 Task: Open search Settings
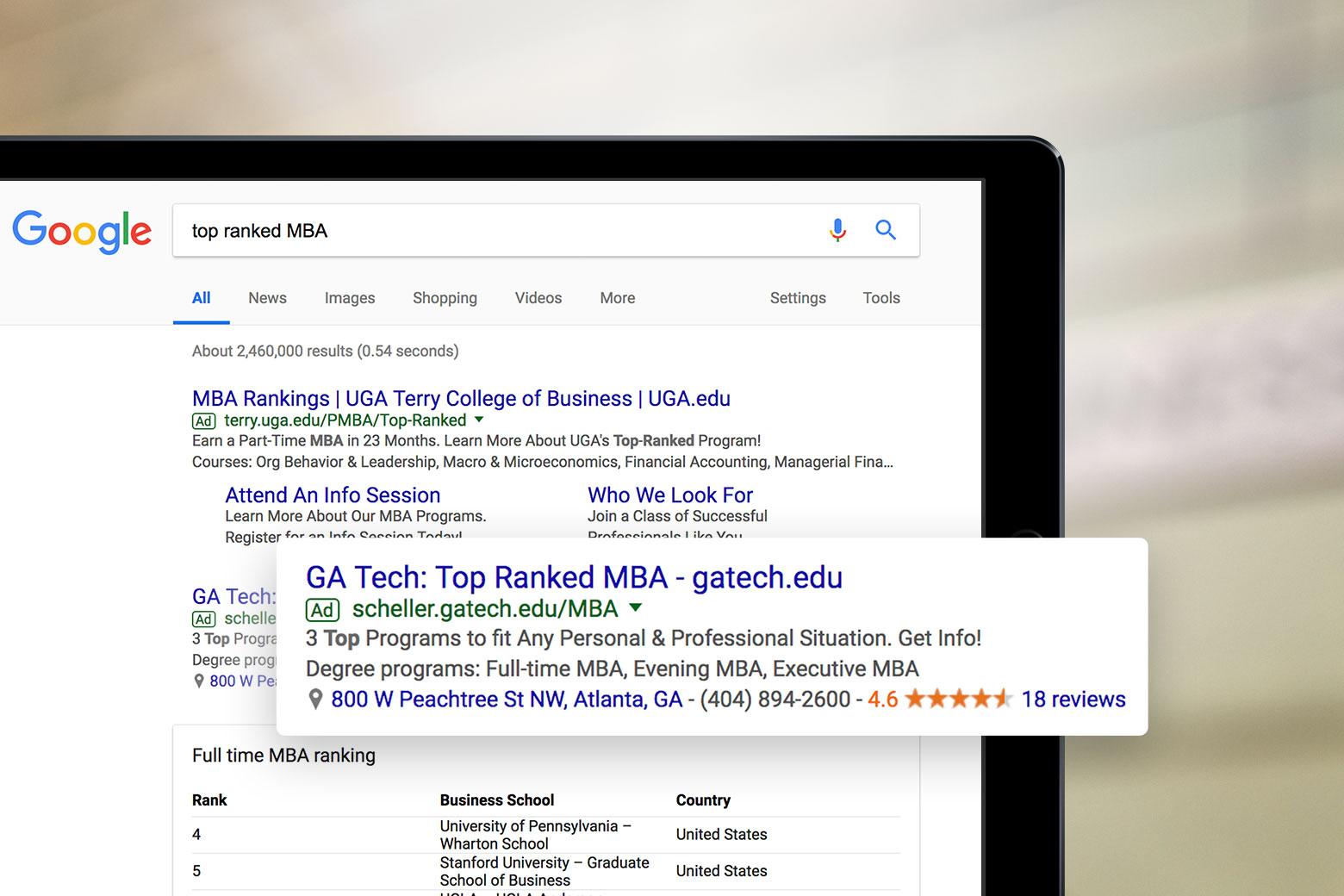[x=797, y=298]
